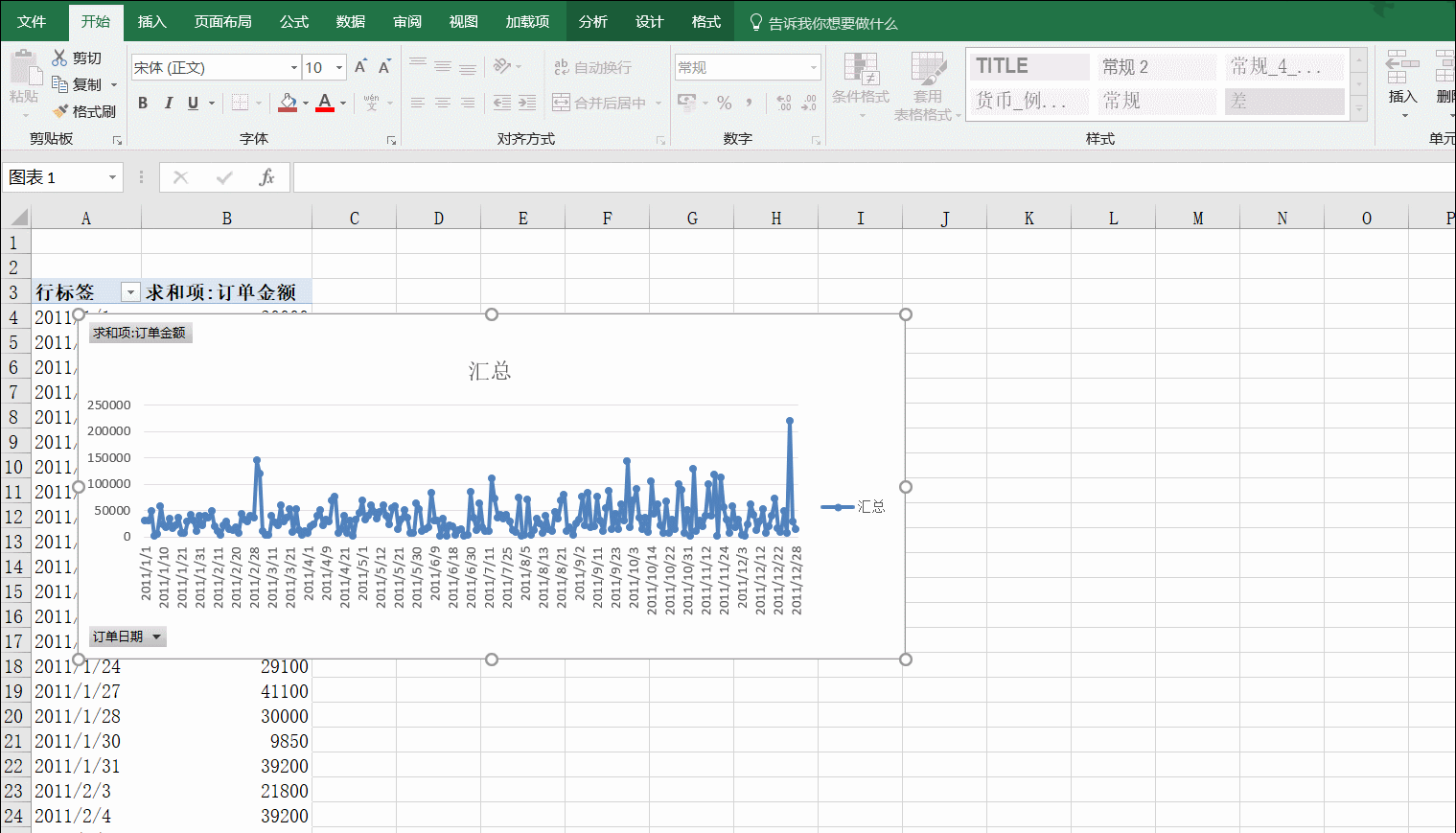Increase decimal places
The width and height of the screenshot is (1456, 833).
784,103
